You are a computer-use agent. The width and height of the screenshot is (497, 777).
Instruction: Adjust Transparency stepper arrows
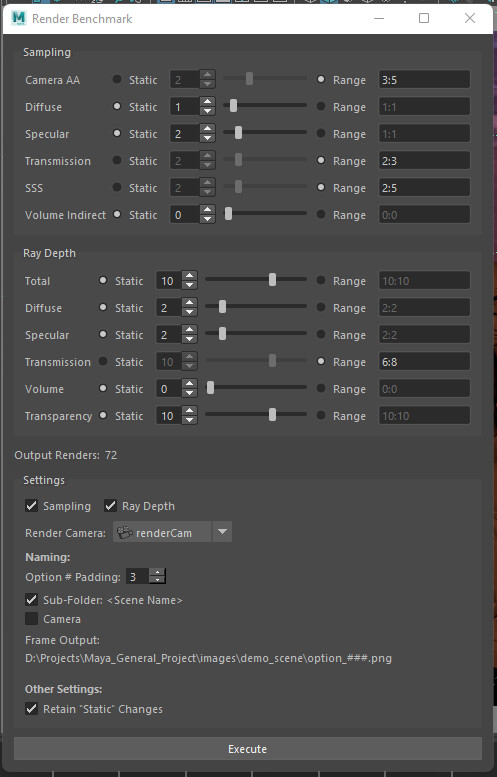click(189, 416)
